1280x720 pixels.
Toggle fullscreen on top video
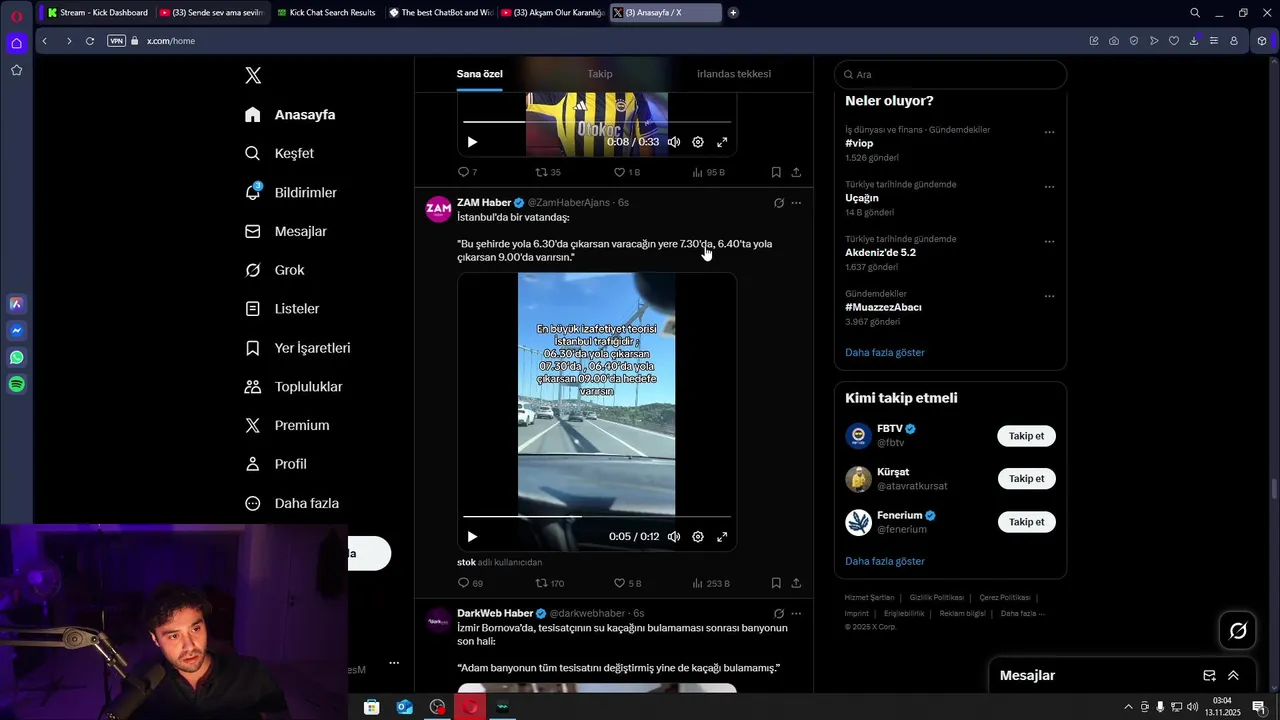pyautogui.click(x=722, y=142)
